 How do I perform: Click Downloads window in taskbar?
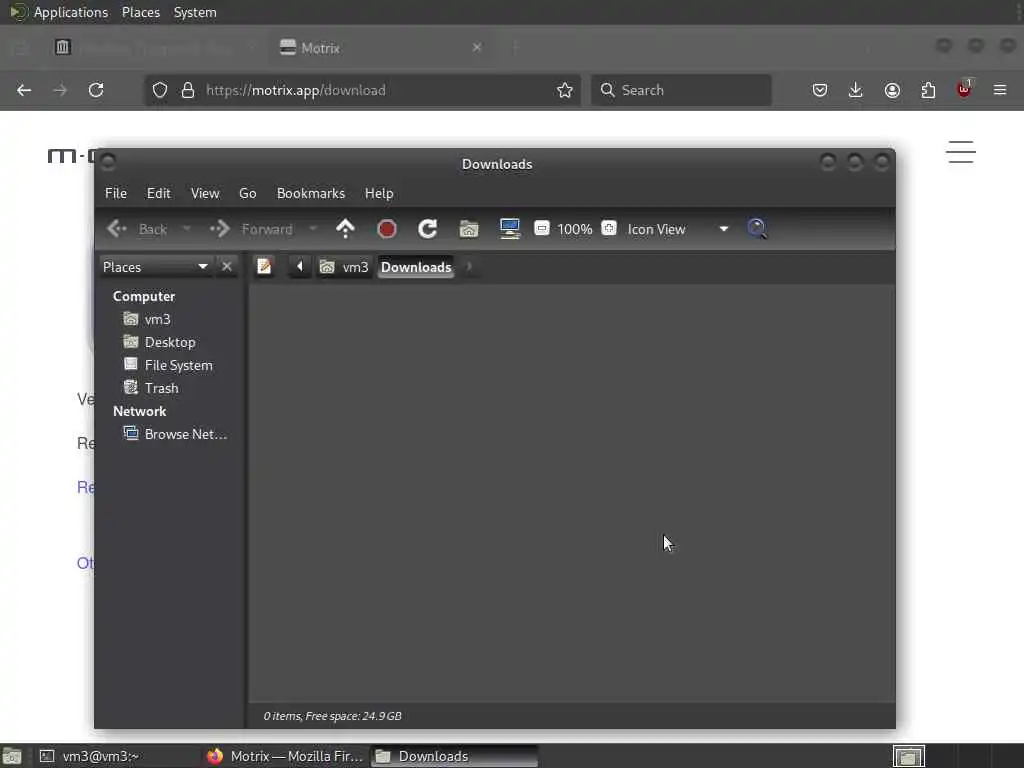[x=455, y=756]
